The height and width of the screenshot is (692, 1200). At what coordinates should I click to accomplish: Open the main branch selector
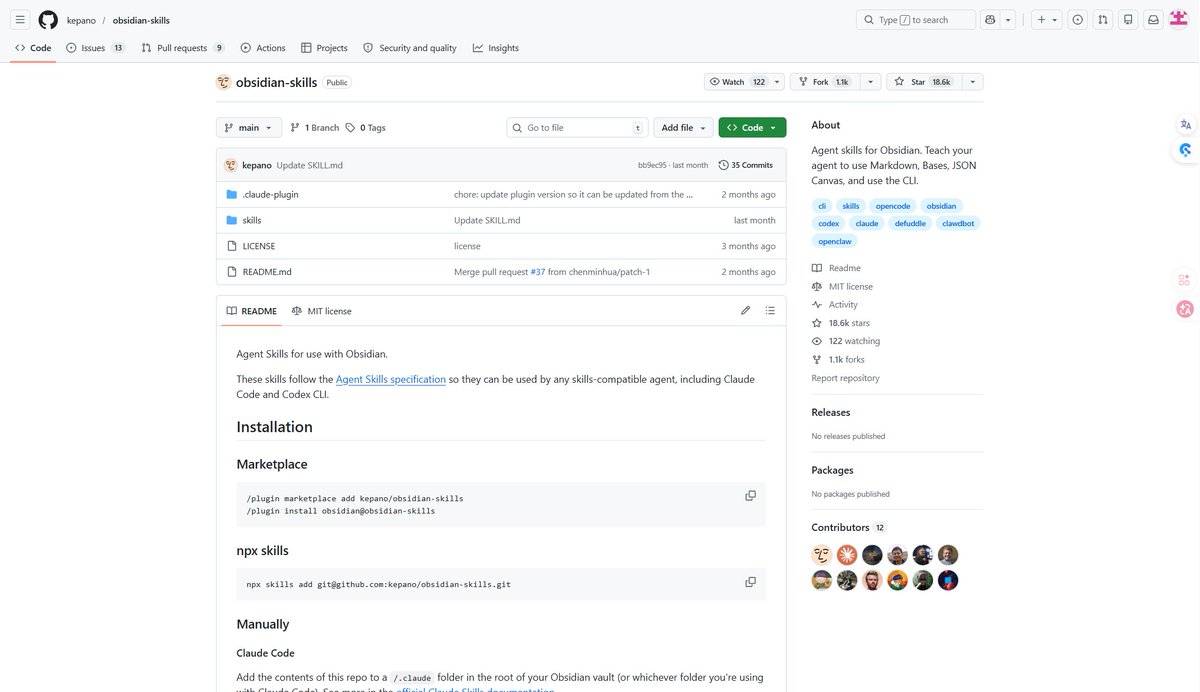(x=247, y=128)
